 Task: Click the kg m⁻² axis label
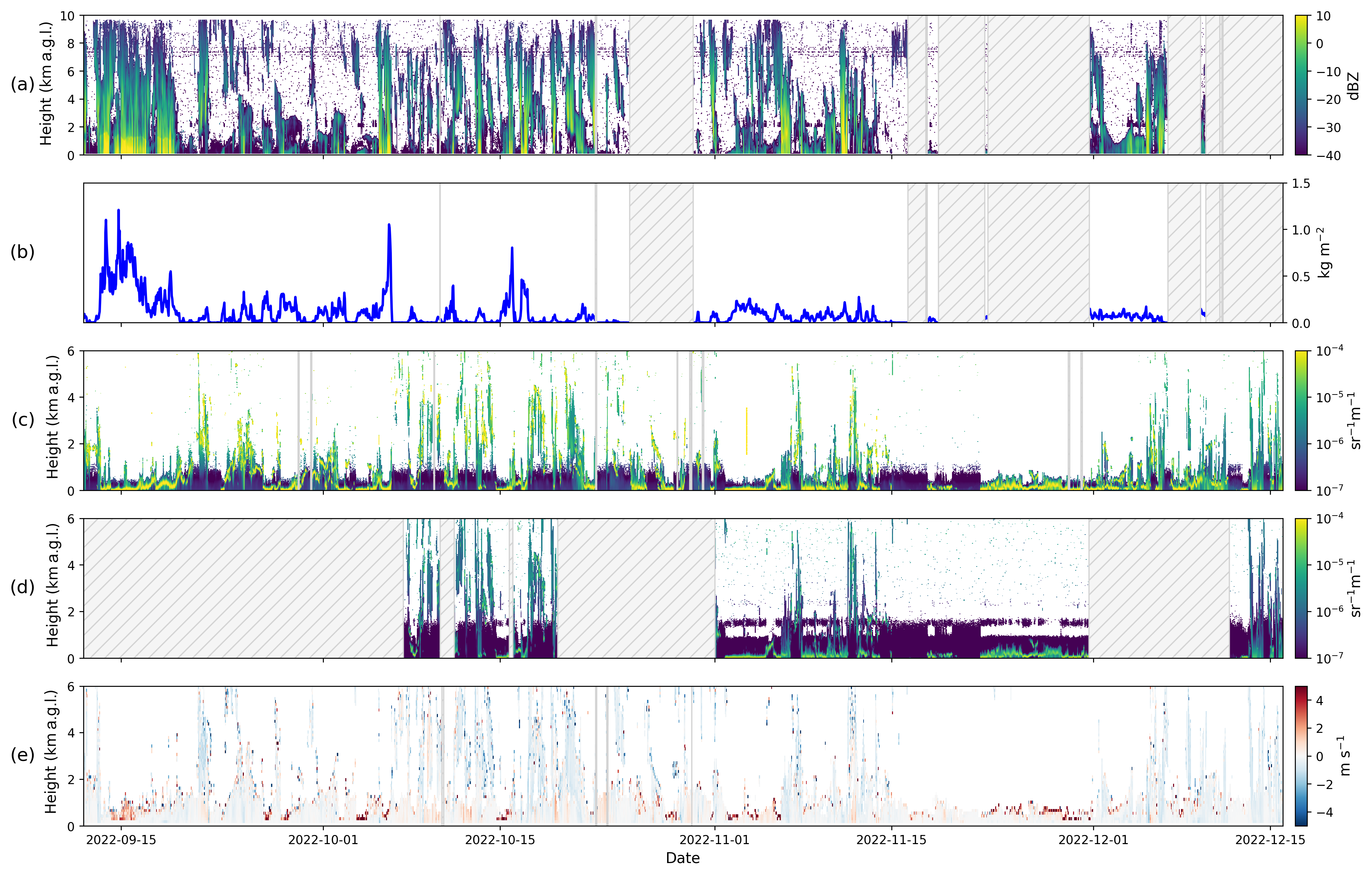(1324, 252)
